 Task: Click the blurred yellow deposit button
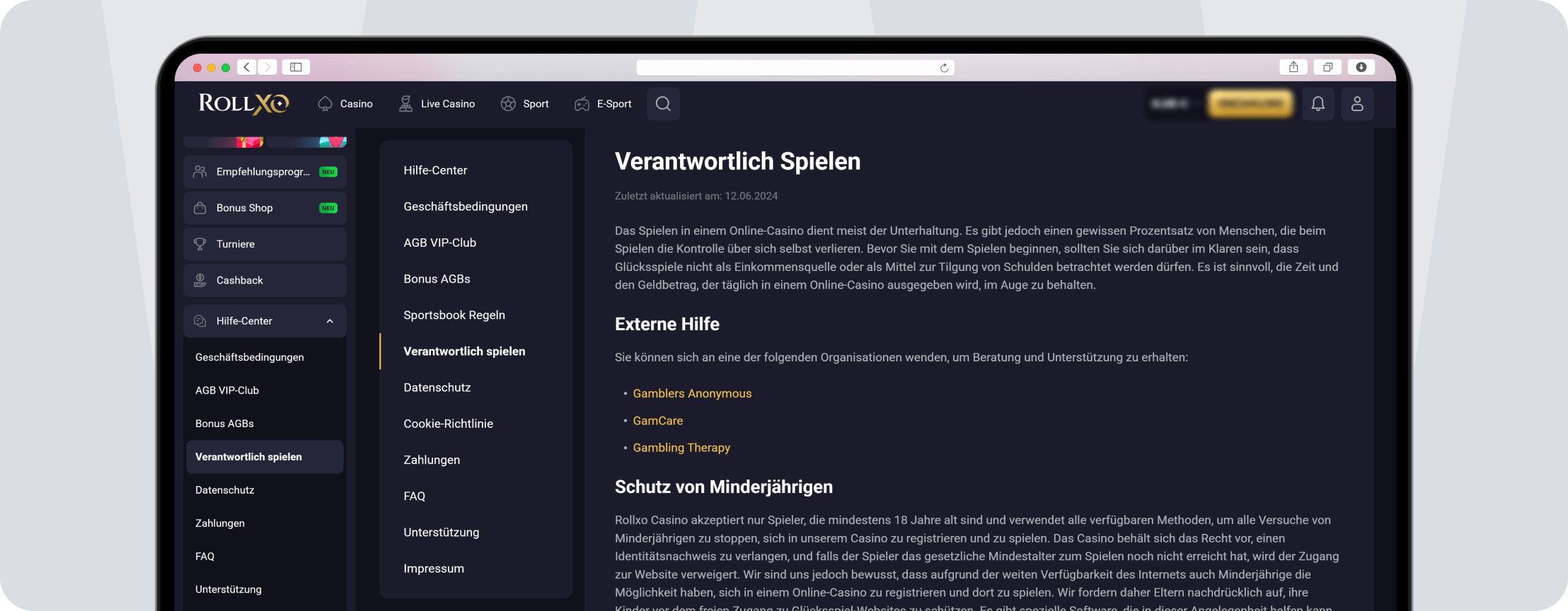tap(1250, 104)
